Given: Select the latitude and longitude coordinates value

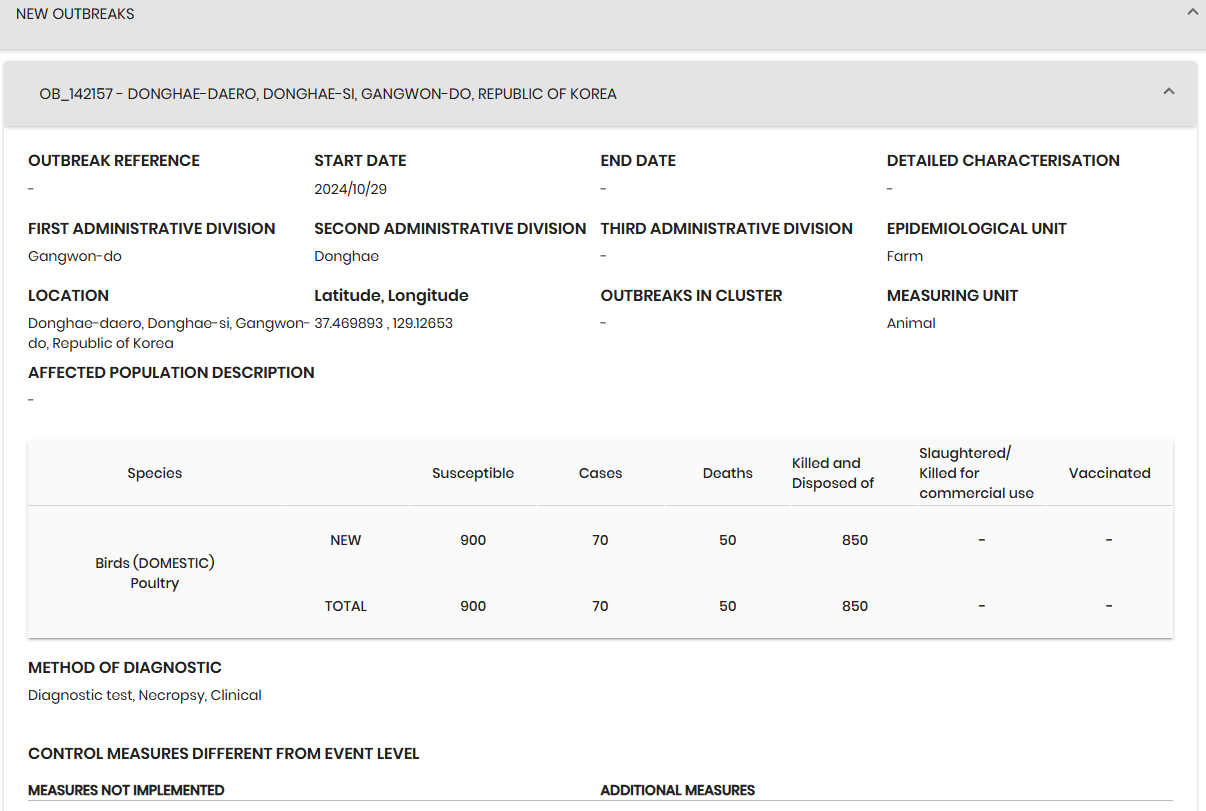Looking at the screenshot, I should pyautogui.click(x=383, y=323).
